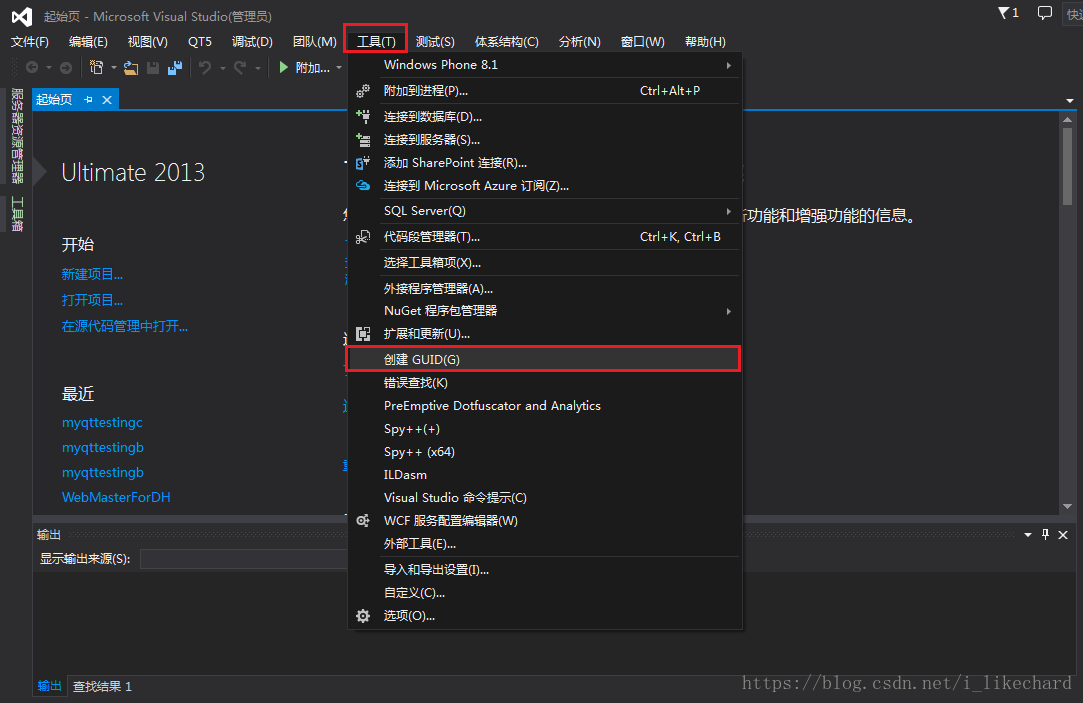Choose 创建 GUID(G) from the menu

click(x=545, y=359)
